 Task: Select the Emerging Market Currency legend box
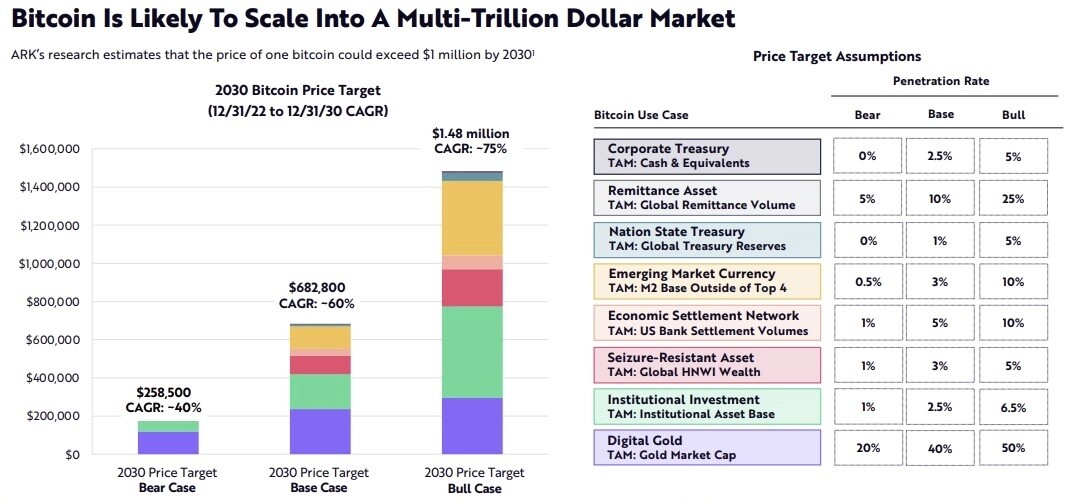click(x=707, y=281)
